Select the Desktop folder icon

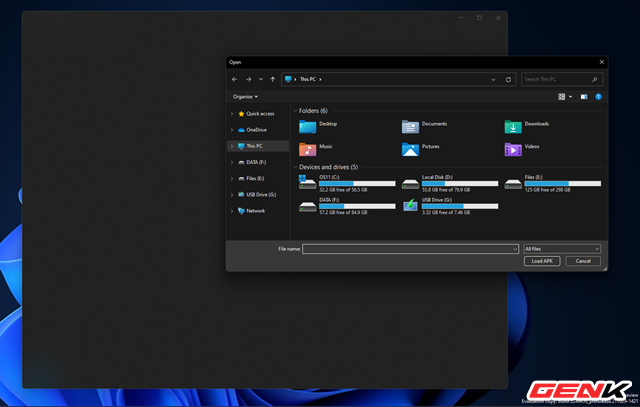coord(307,127)
